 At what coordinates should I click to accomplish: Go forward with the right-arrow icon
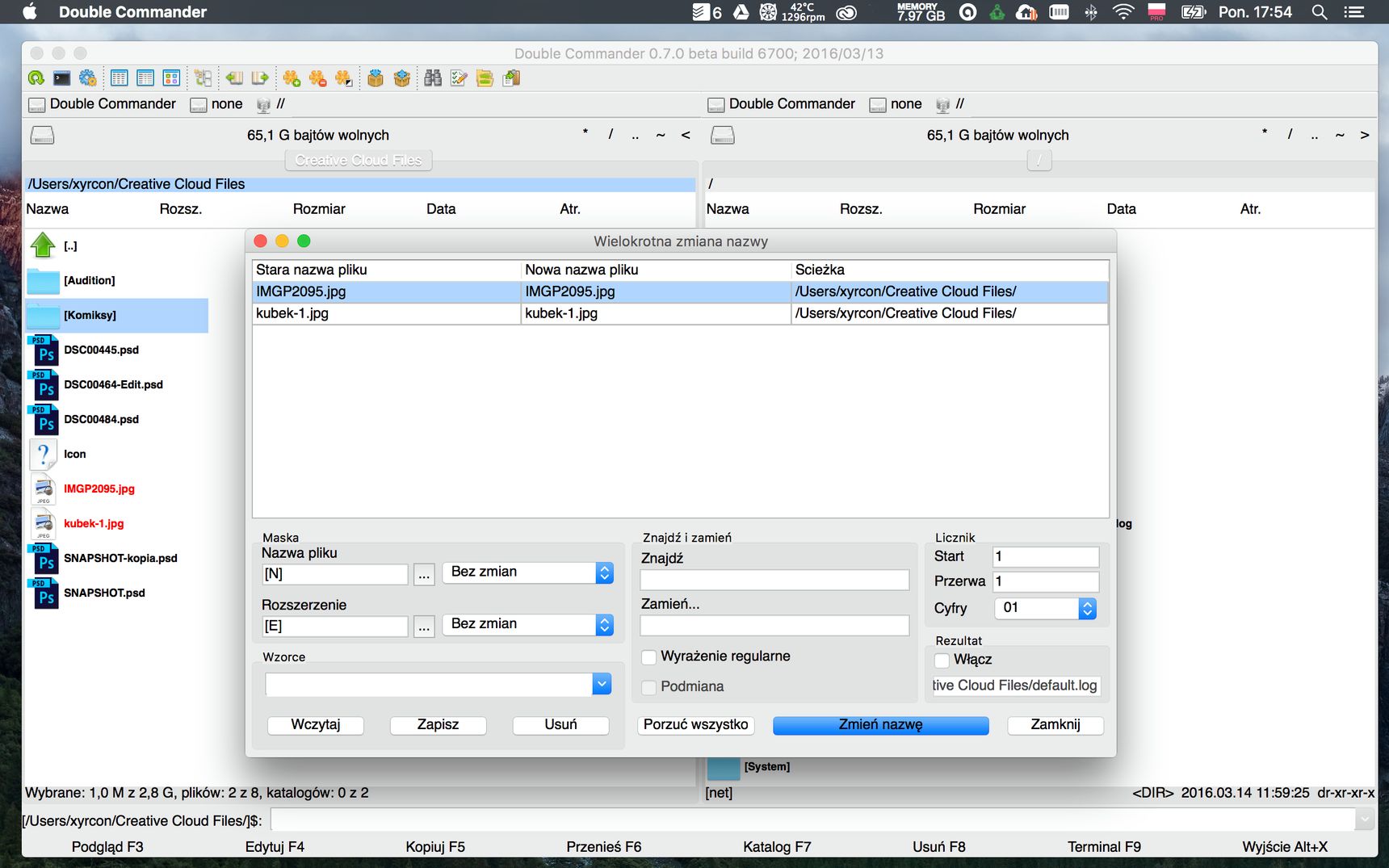click(x=260, y=78)
